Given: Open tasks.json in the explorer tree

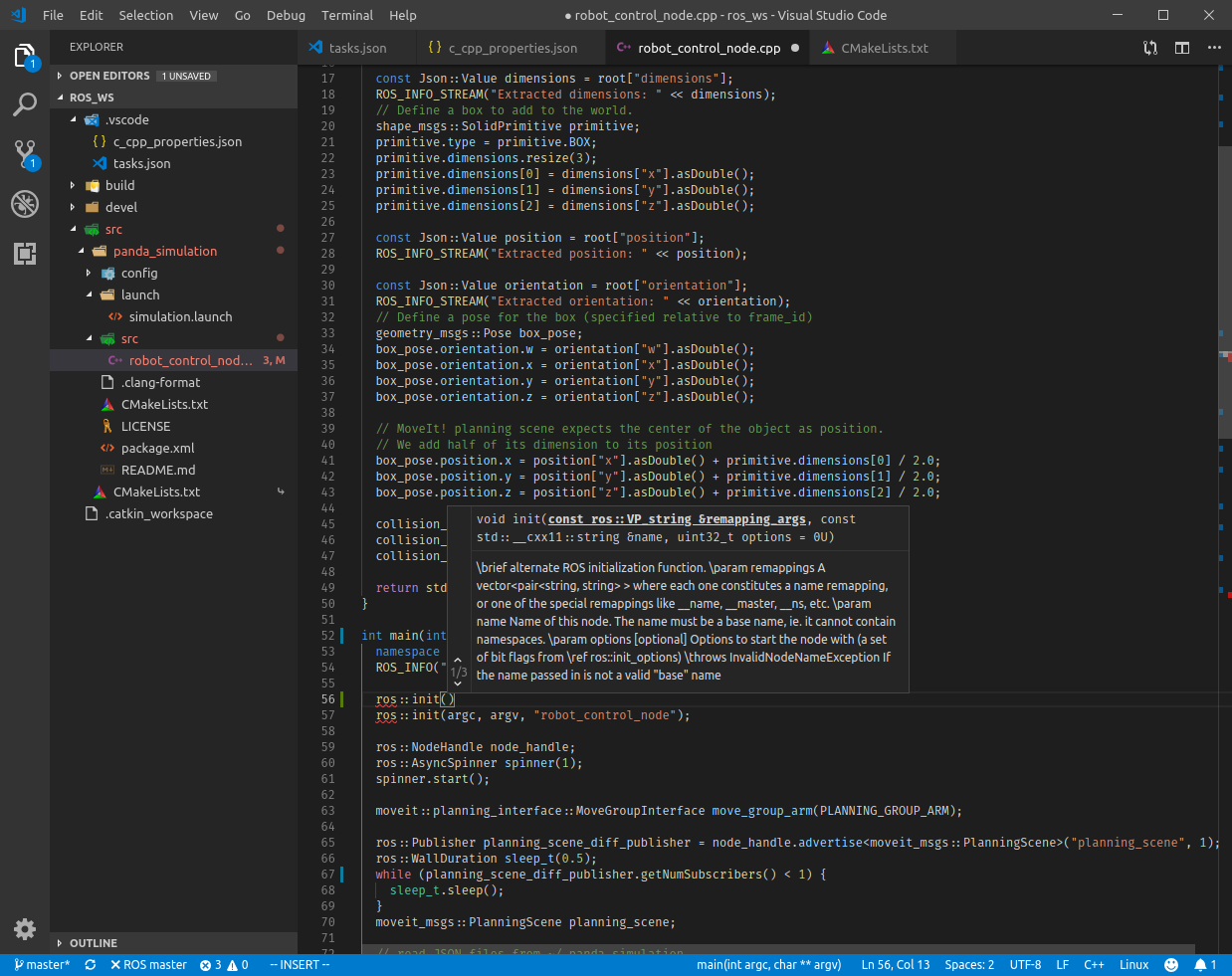Looking at the screenshot, I should pyautogui.click(x=173, y=163).
